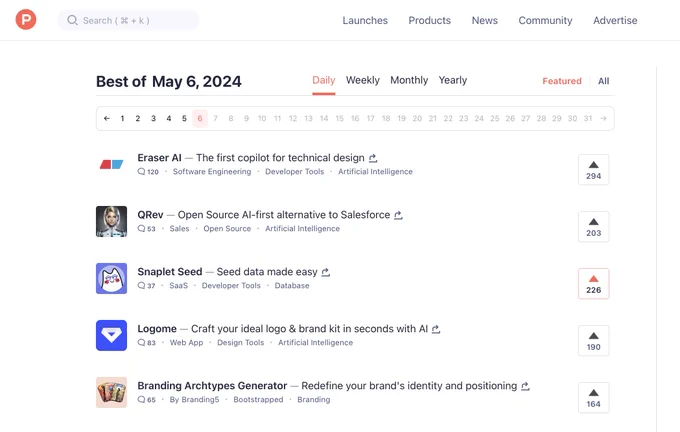This screenshot has height=432, width=680.
Task: Show All posts instead of Featured
Action: click(x=603, y=81)
